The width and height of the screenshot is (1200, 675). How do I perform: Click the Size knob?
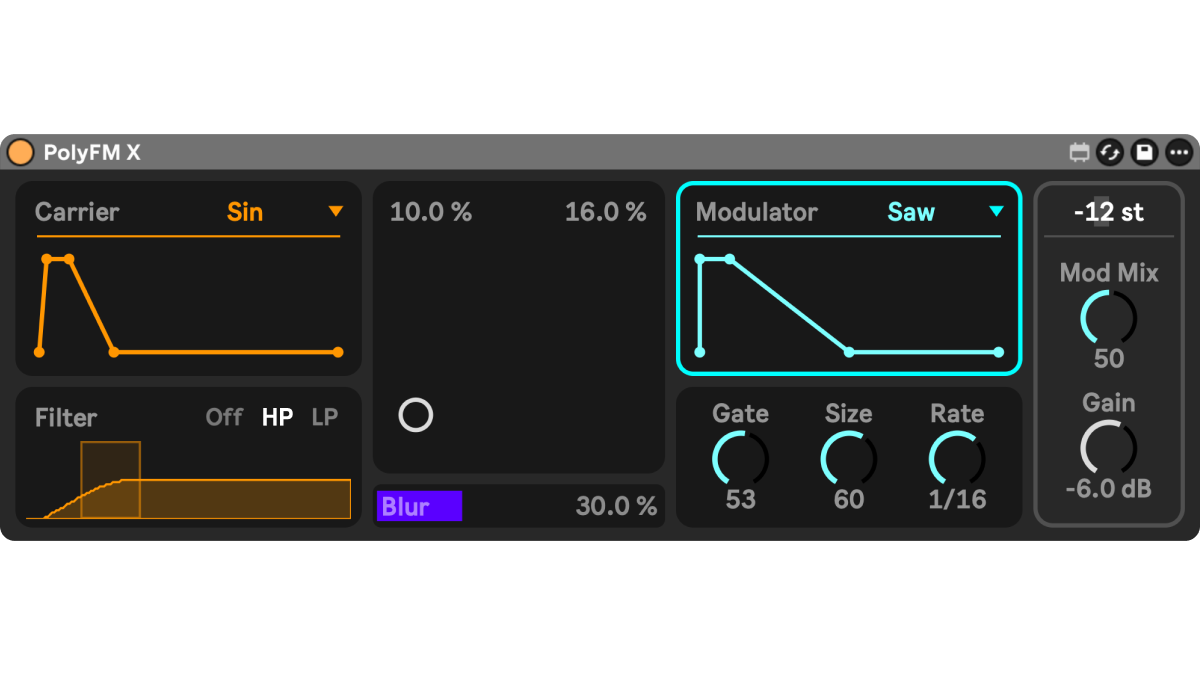click(848, 459)
